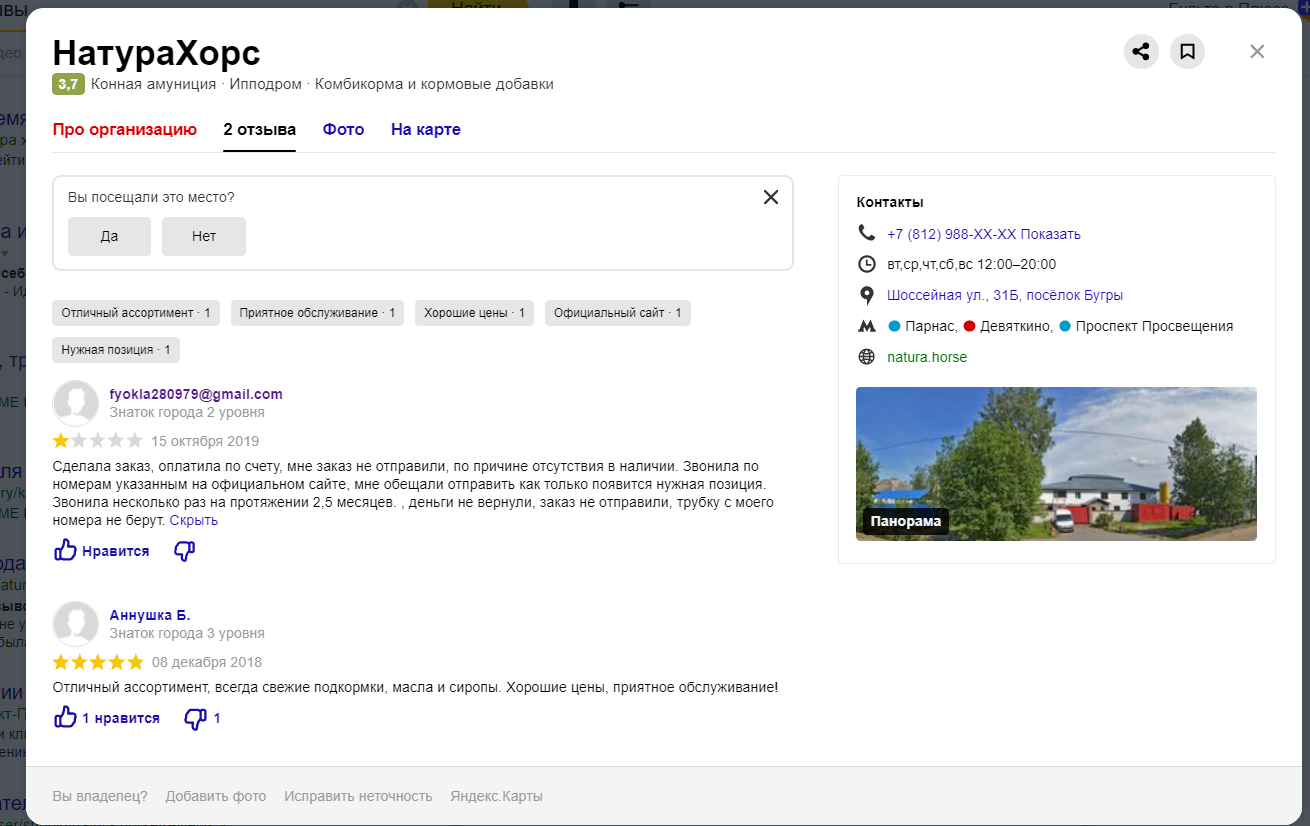The width and height of the screenshot is (1310, 826).
Task: Answer 'Да' to visited place question
Action: tap(109, 236)
